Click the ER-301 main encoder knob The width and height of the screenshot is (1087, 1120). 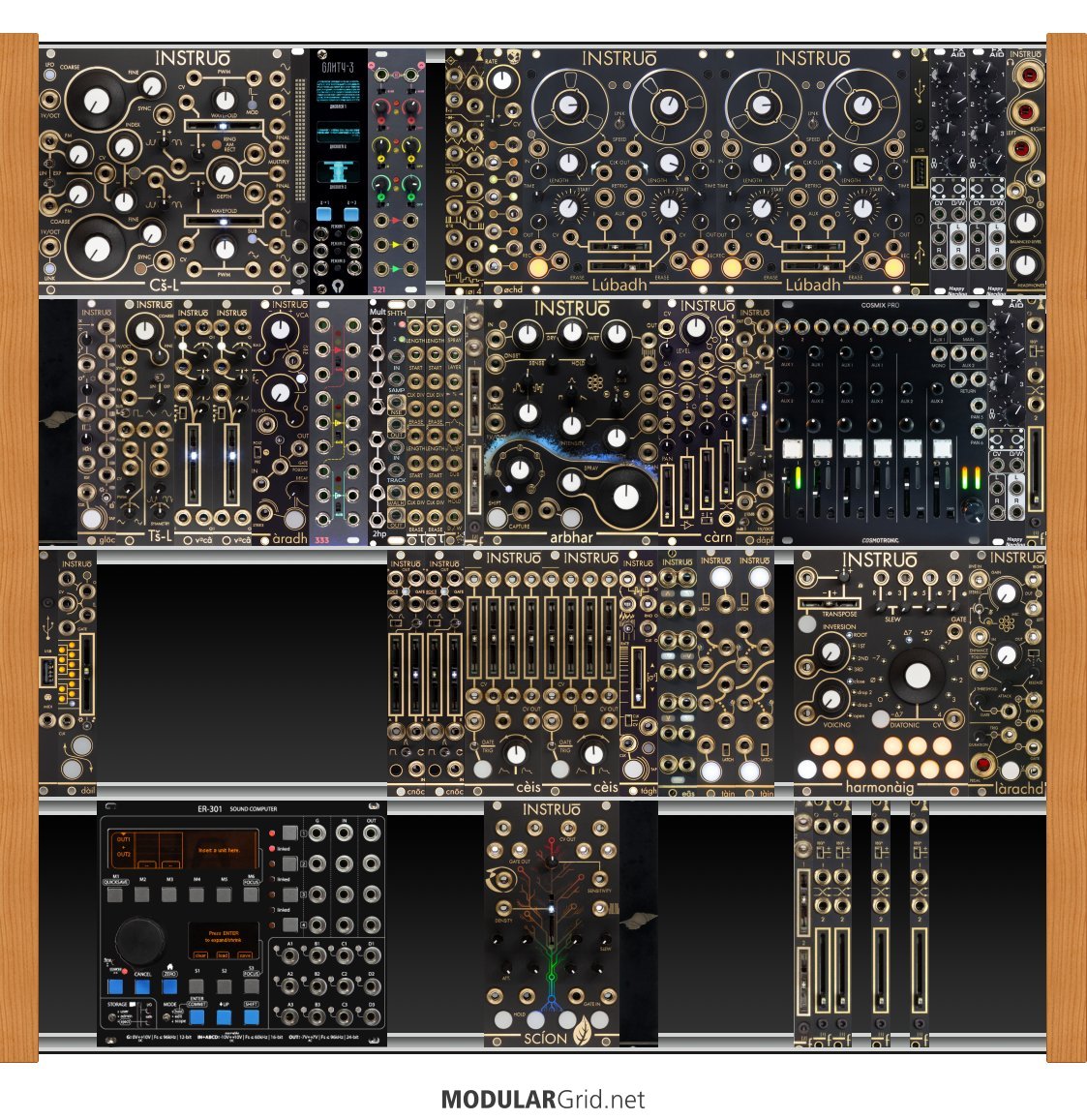pos(140,940)
